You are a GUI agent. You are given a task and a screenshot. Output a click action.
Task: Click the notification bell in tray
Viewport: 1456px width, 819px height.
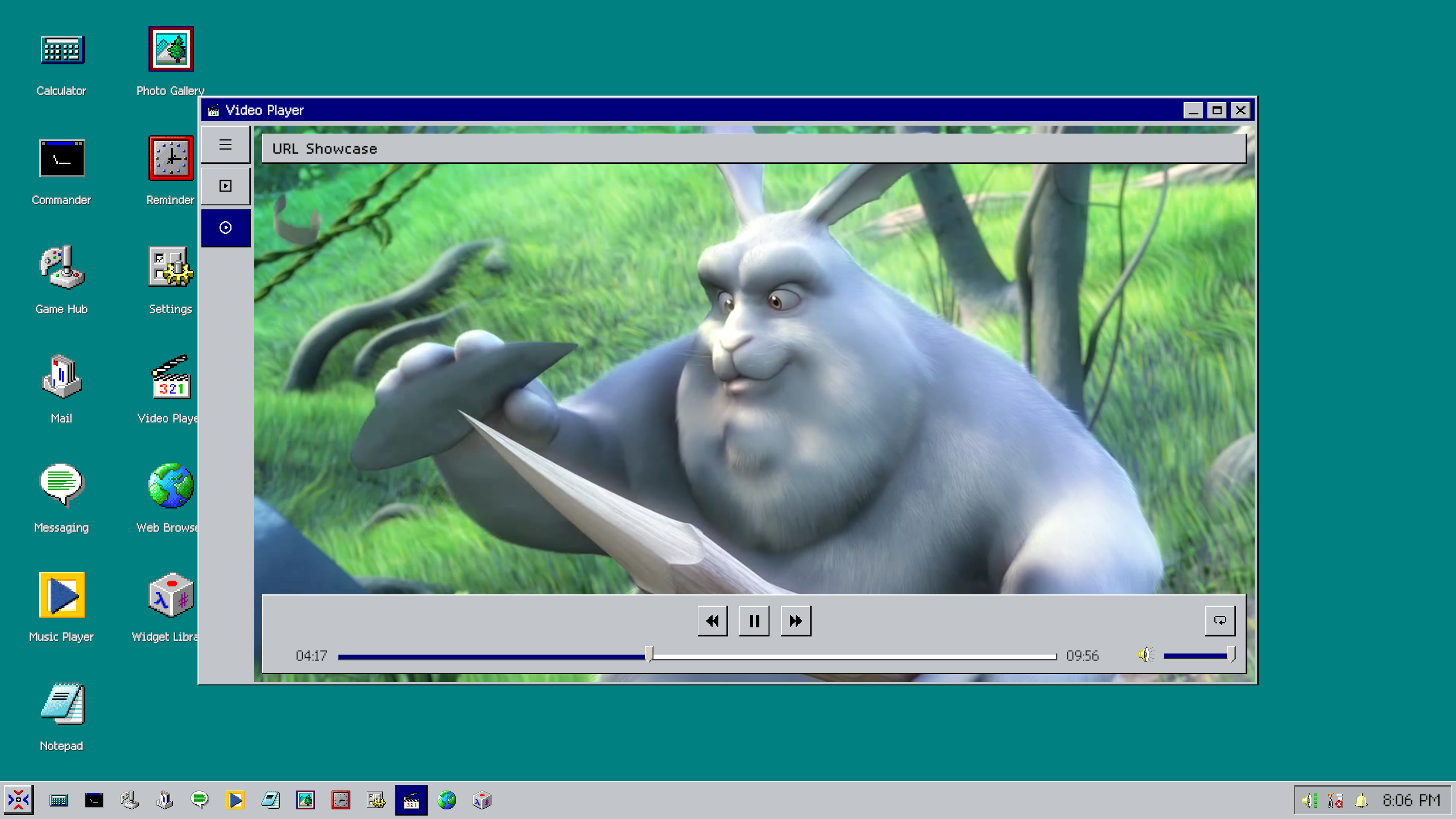pyautogui.click(x=1360, y=800)
